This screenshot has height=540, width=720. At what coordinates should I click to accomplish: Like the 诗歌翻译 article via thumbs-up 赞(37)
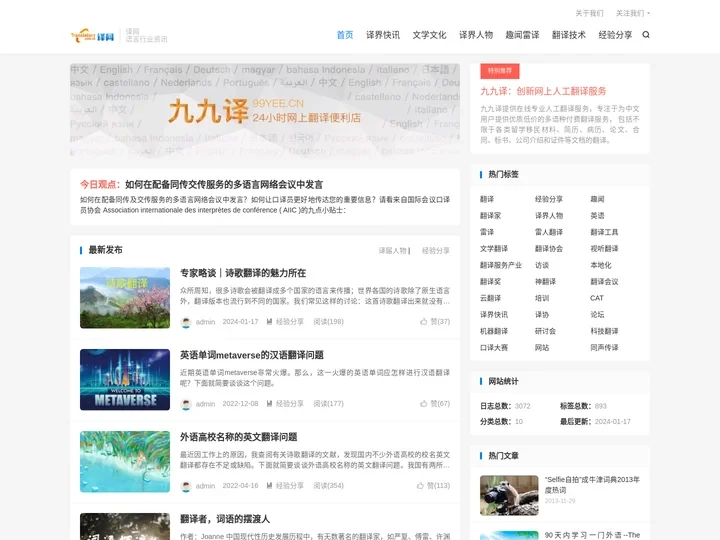click(435, 321)
